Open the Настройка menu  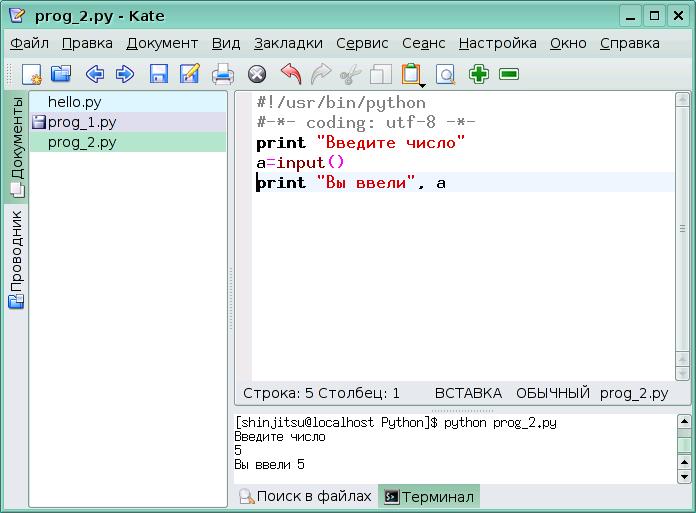(x=497, y=43)
